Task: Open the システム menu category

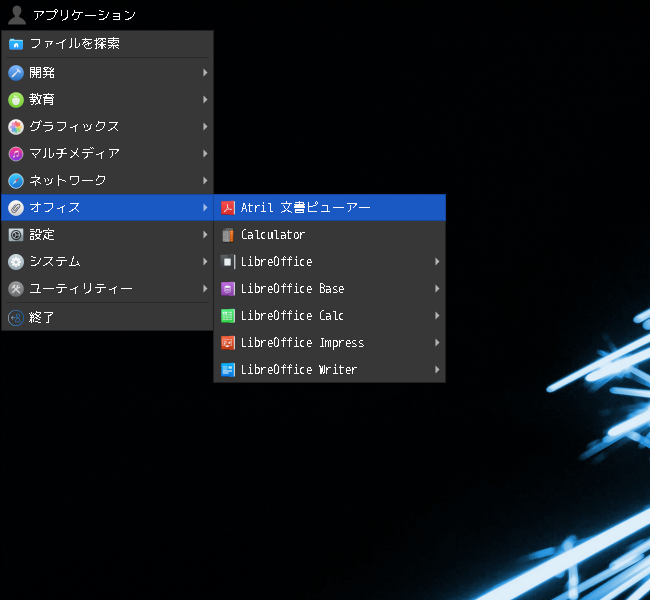Action: pos(107,262)
